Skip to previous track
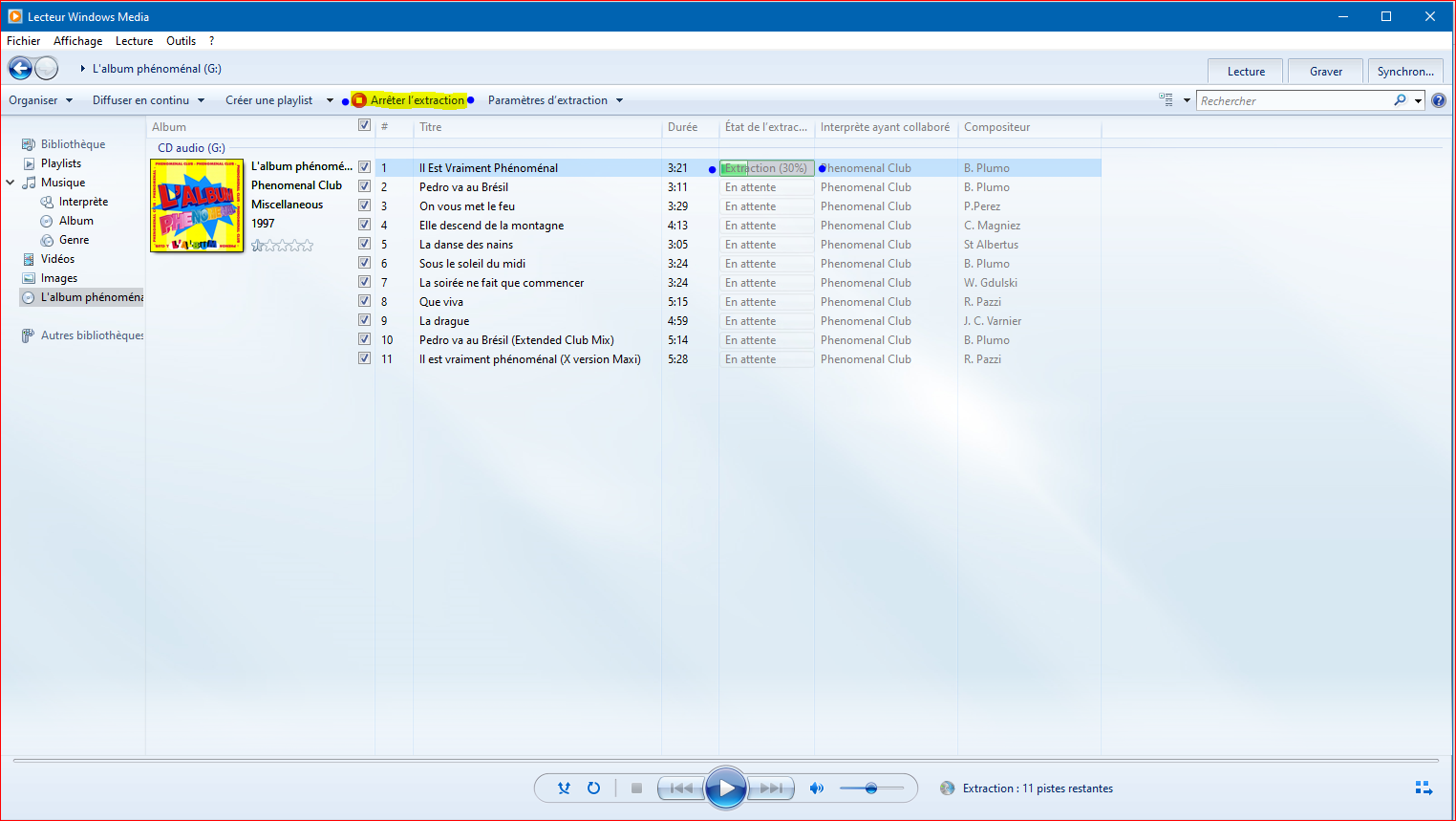The height and width of the screenshot is (821, 1456). pos(681,789)
